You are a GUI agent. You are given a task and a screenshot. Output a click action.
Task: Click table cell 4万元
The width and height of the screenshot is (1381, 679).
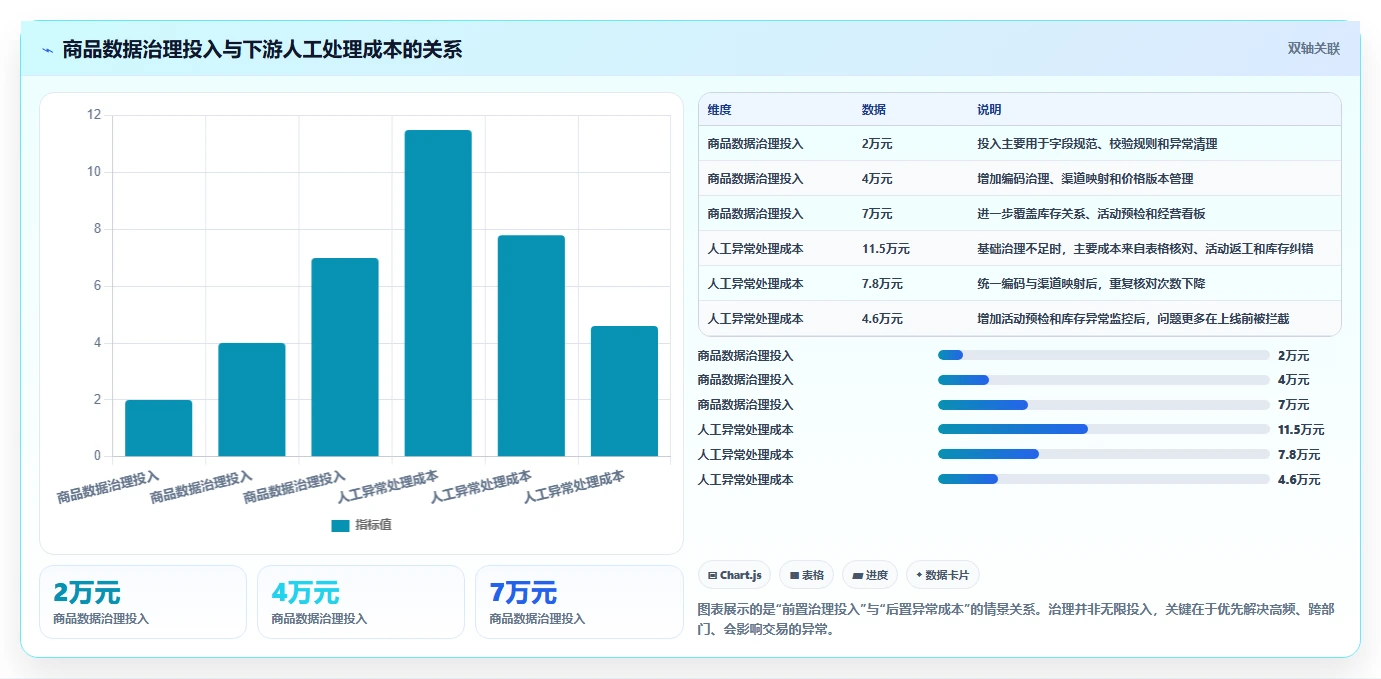877,179
